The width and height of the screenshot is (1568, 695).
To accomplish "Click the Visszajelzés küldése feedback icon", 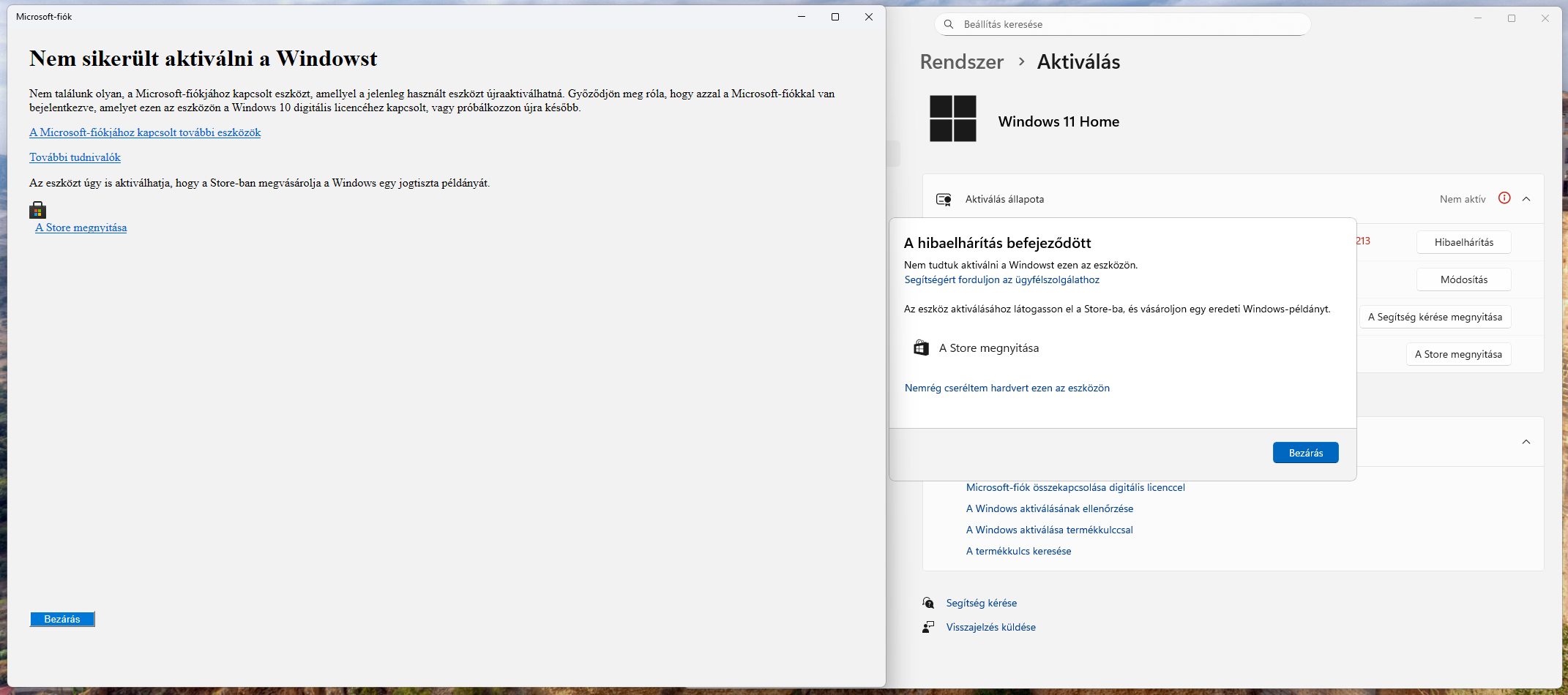I will click(928, 627).
